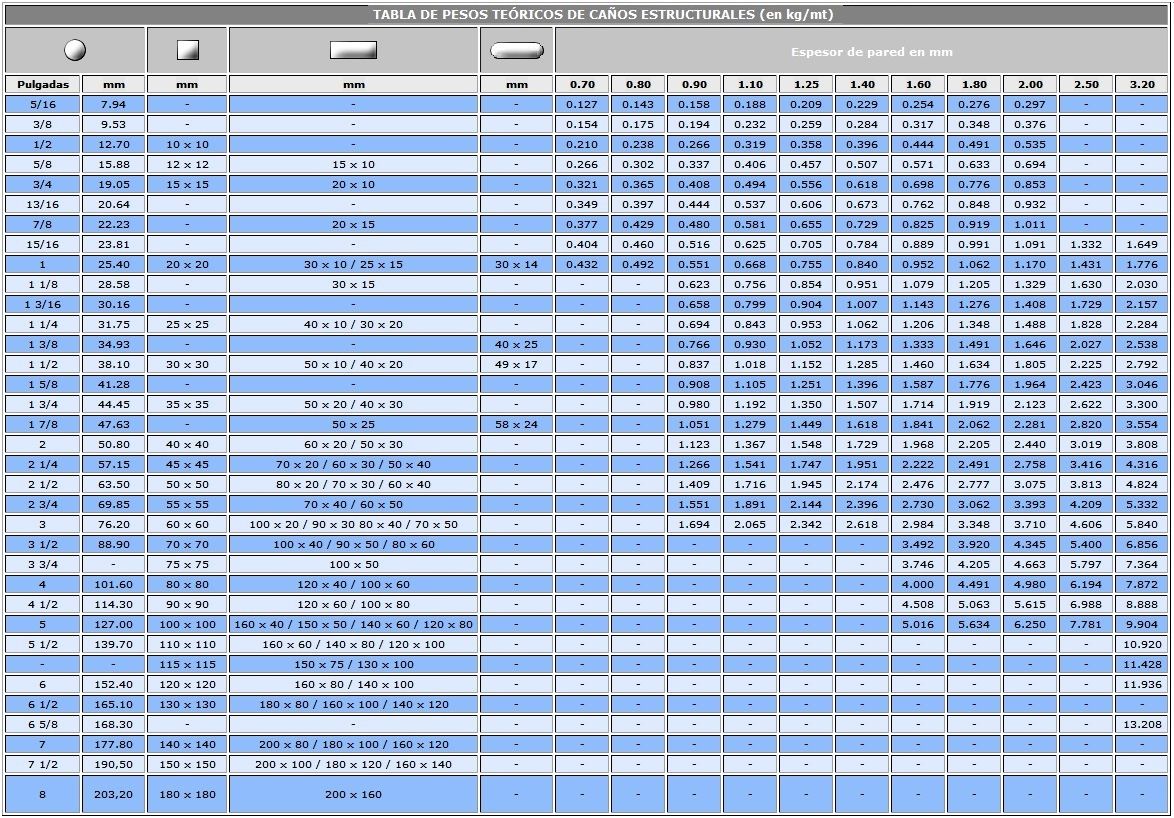
Task: Click the '190,50' mm diameter cell
Action: (114, 765)
